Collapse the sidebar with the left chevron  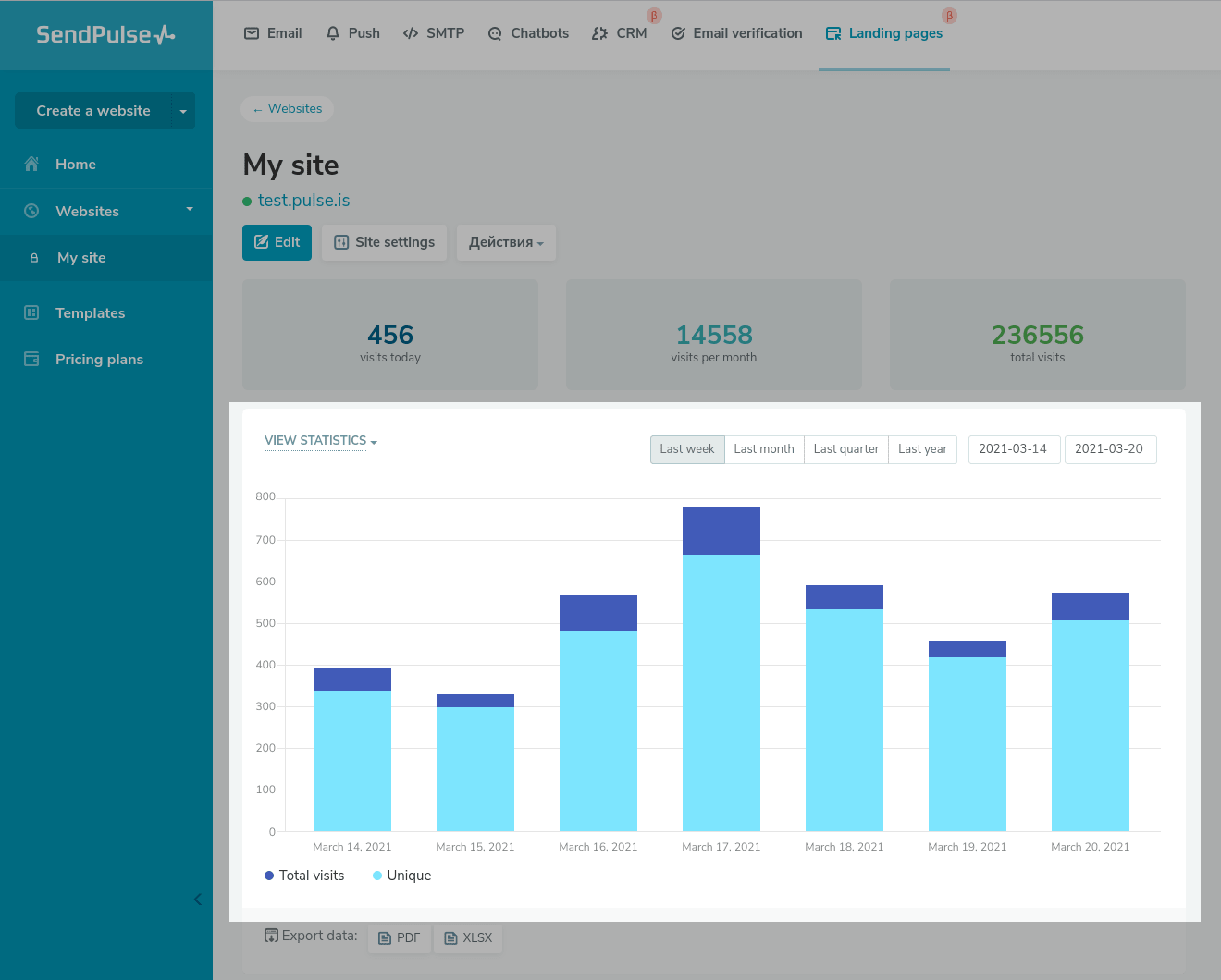pyautogui.click(x=197, y=900)
